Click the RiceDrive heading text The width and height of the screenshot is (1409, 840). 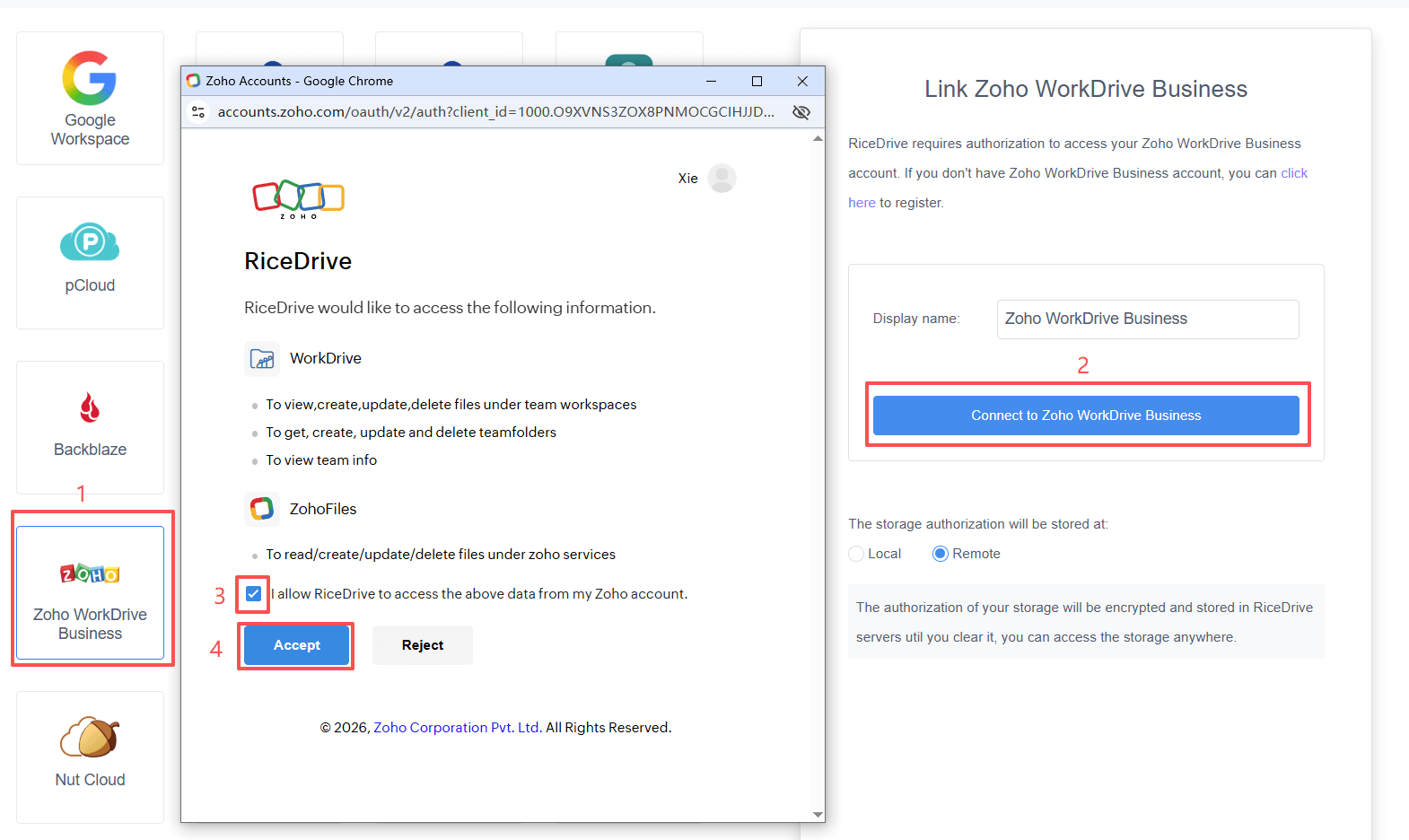pyautogui.click(x=298, y=261)
